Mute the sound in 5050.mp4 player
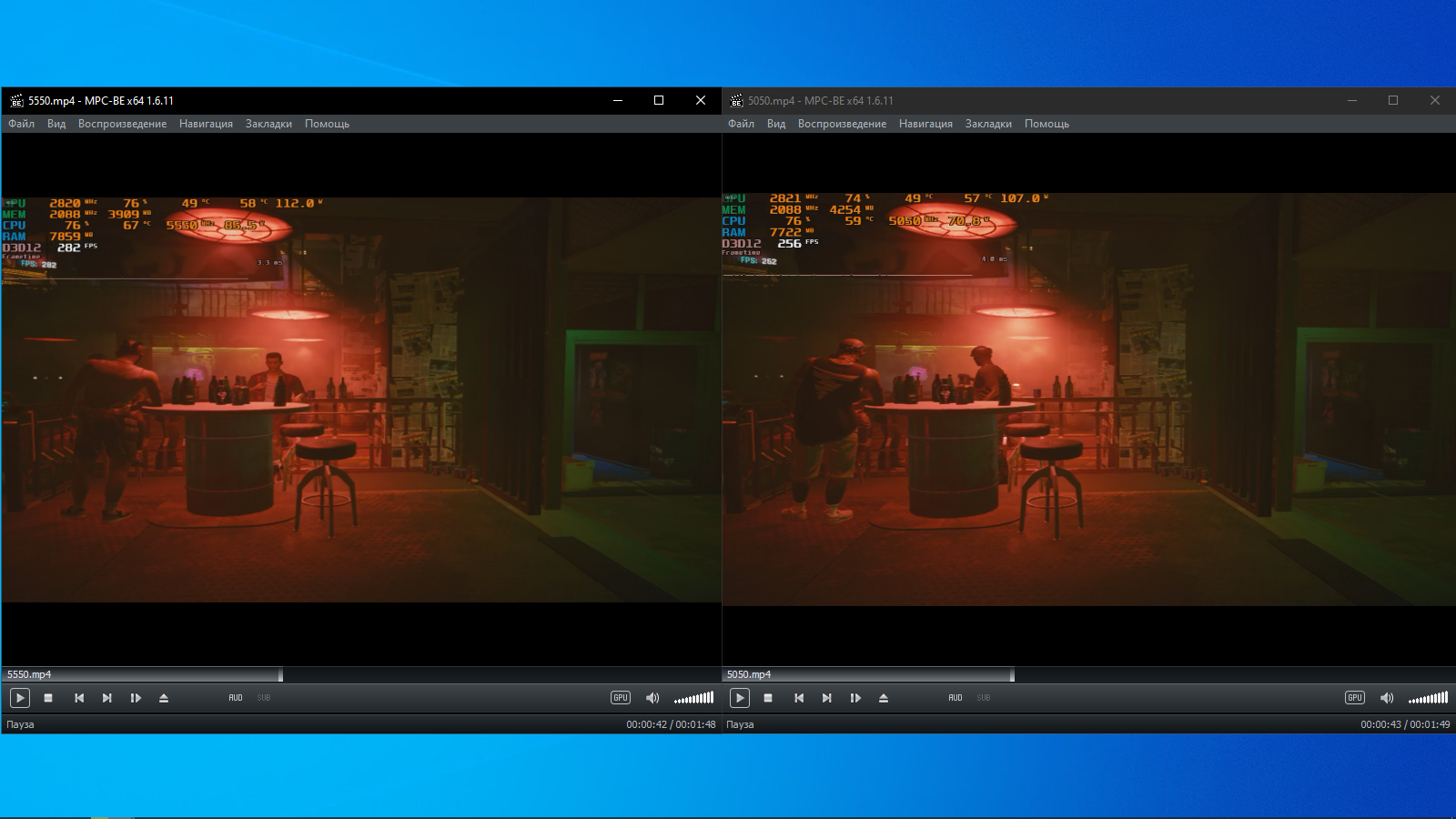The height and width of the screenshot is (819, 1456). pyautogui.click(x=1387, y=698)
